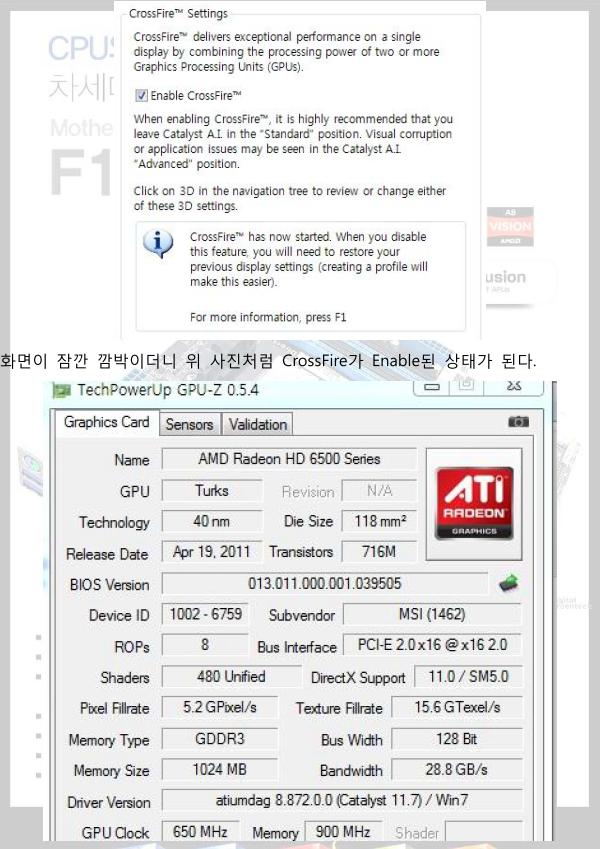The width and height of the screenshot is (600, 849).
Task: Click the 'For more information, press F1' text
Action: [268, 317]
